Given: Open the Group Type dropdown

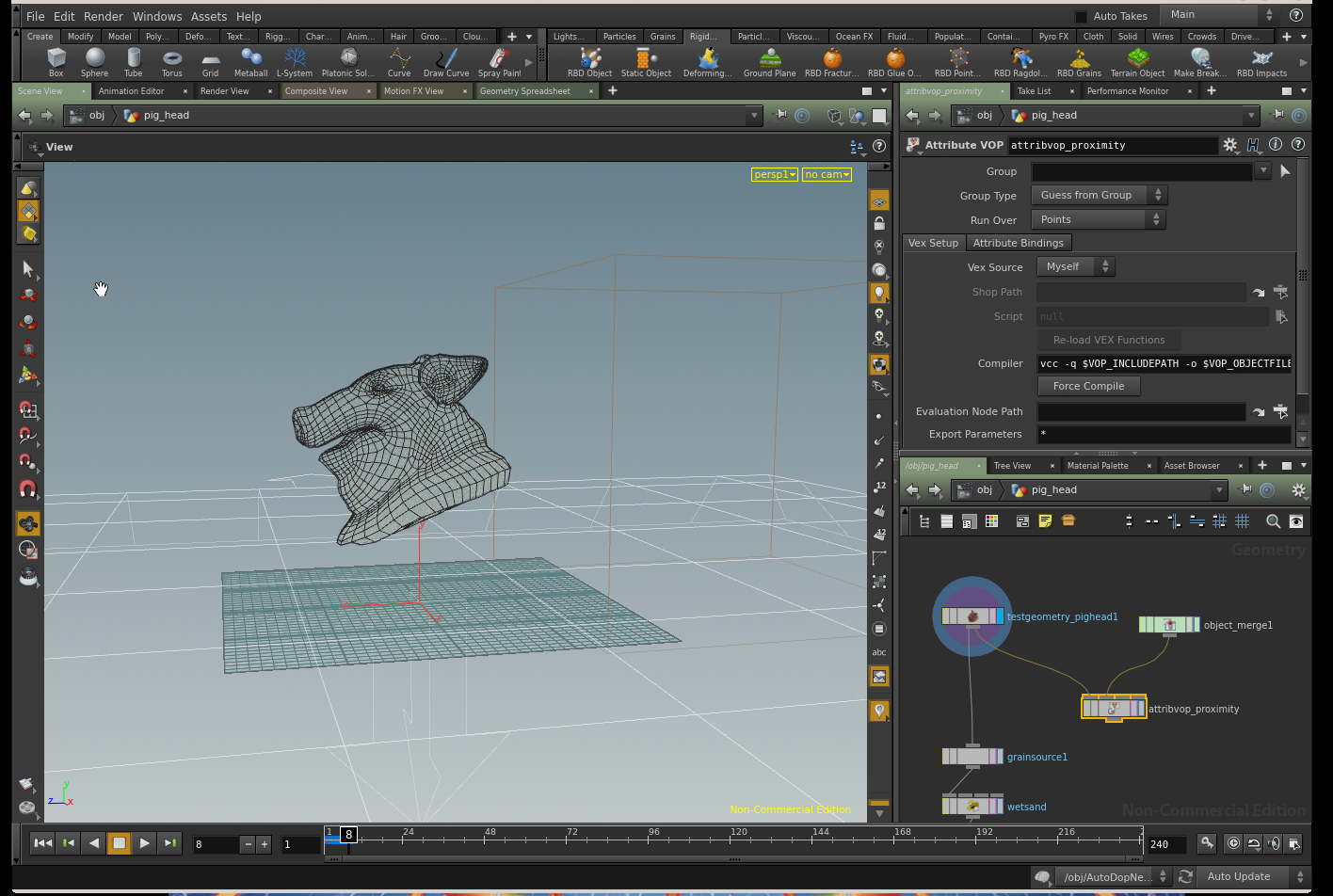Looking at the screenshot, I should (x=1099, y=195).
